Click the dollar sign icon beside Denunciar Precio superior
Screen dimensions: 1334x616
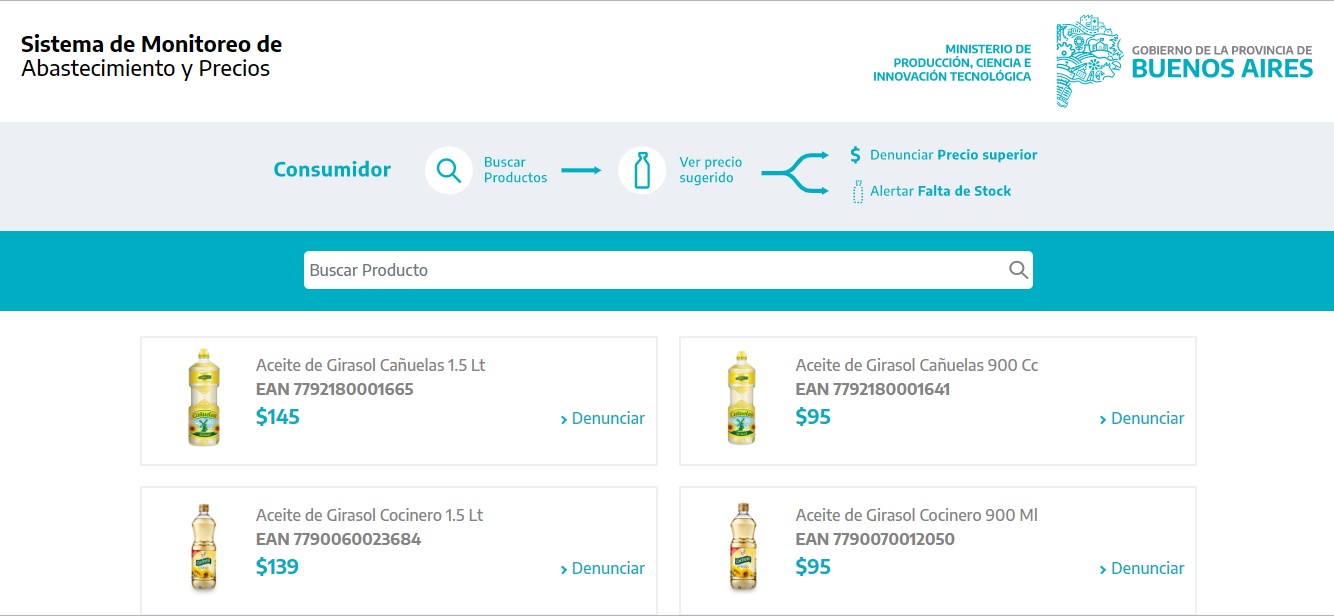pos(855,155)
